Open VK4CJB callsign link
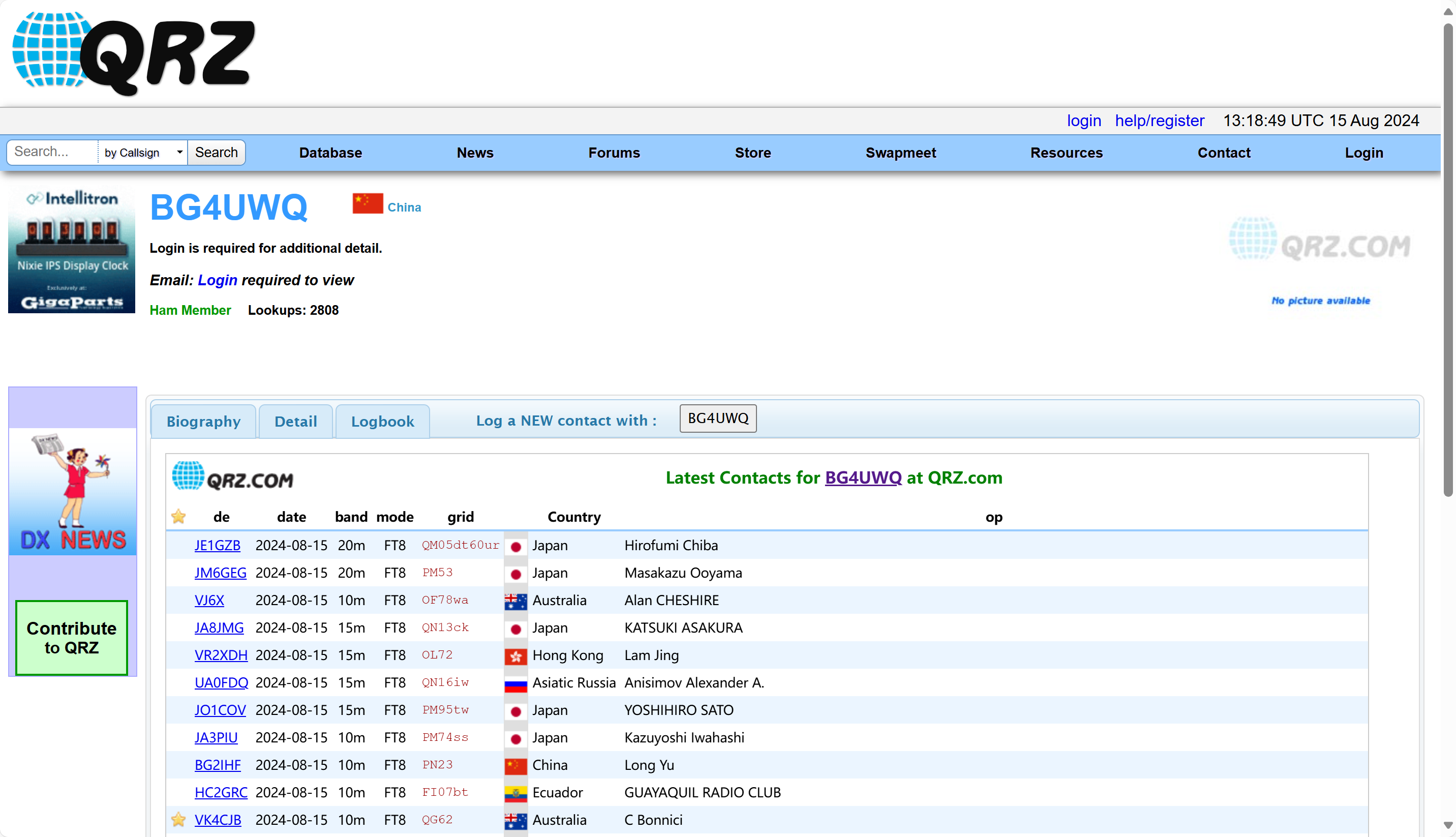1456x837 pixels. [x=218, y=820]
